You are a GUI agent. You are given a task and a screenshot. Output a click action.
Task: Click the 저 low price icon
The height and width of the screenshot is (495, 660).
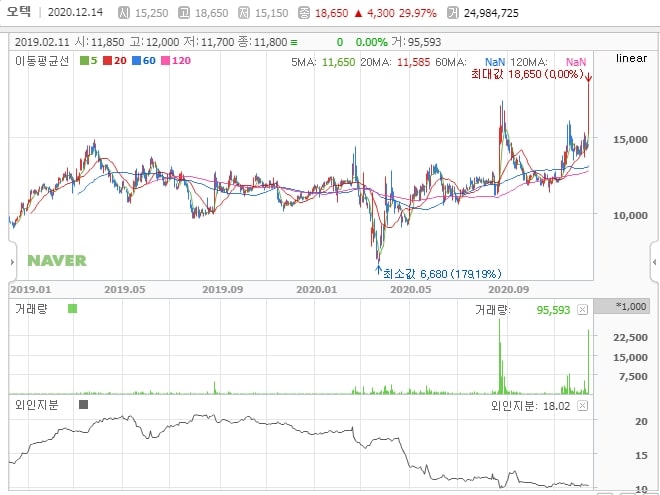(x=244, y=13)
